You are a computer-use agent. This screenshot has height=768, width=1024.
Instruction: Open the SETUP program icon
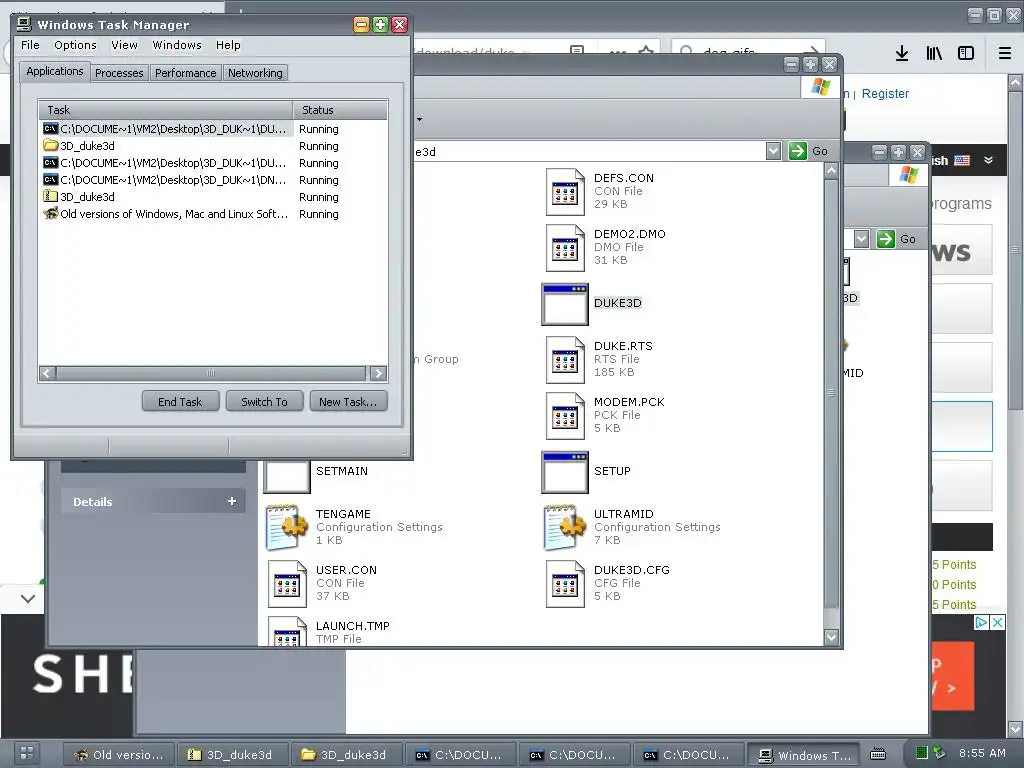(565, 472)
